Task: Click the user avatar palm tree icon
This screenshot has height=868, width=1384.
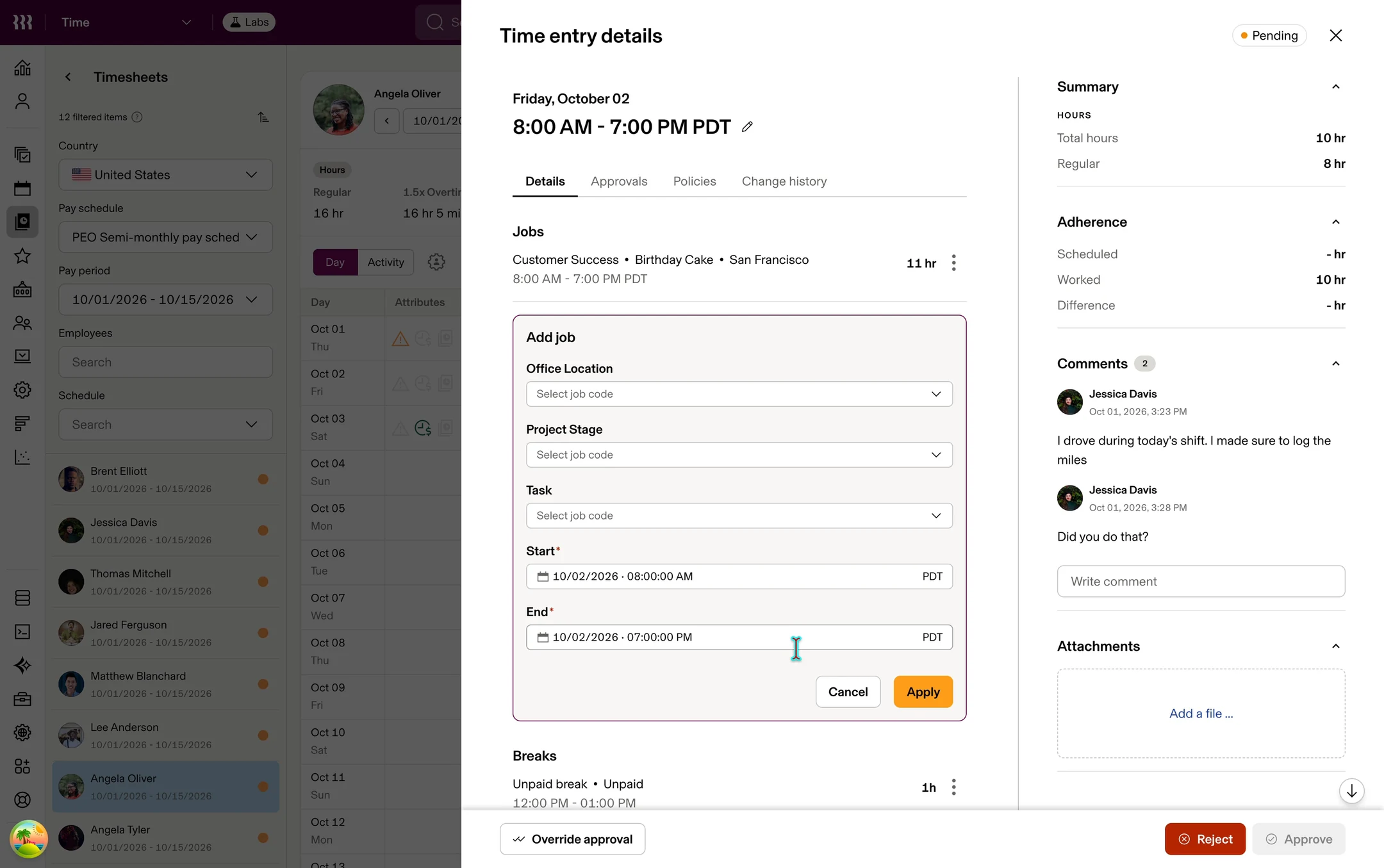Action: coord(29,839)
